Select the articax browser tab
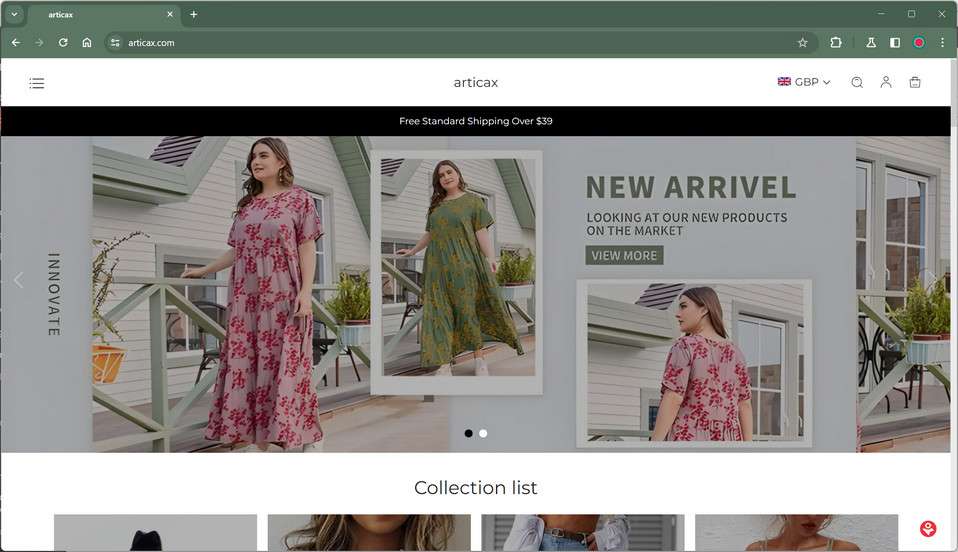Viewport: 958px width, 552px height. [103, 14]
